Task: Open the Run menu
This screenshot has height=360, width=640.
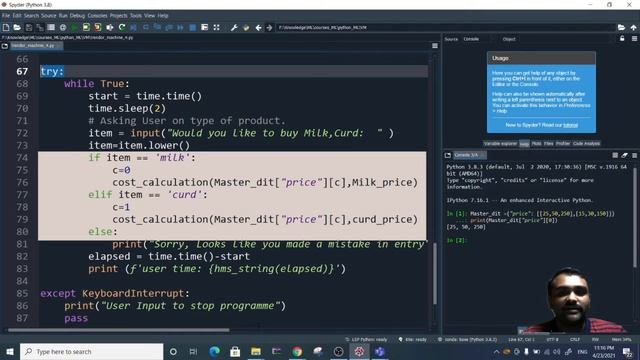Action: pyautogui.click(x=63, y=16)
